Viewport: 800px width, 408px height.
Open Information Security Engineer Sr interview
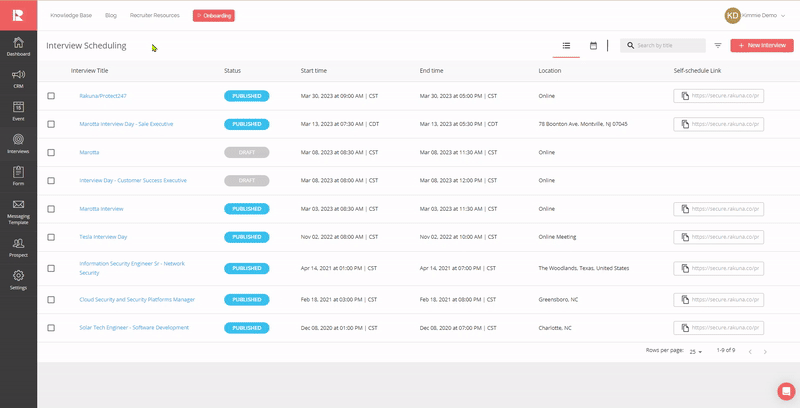(132, 268)
